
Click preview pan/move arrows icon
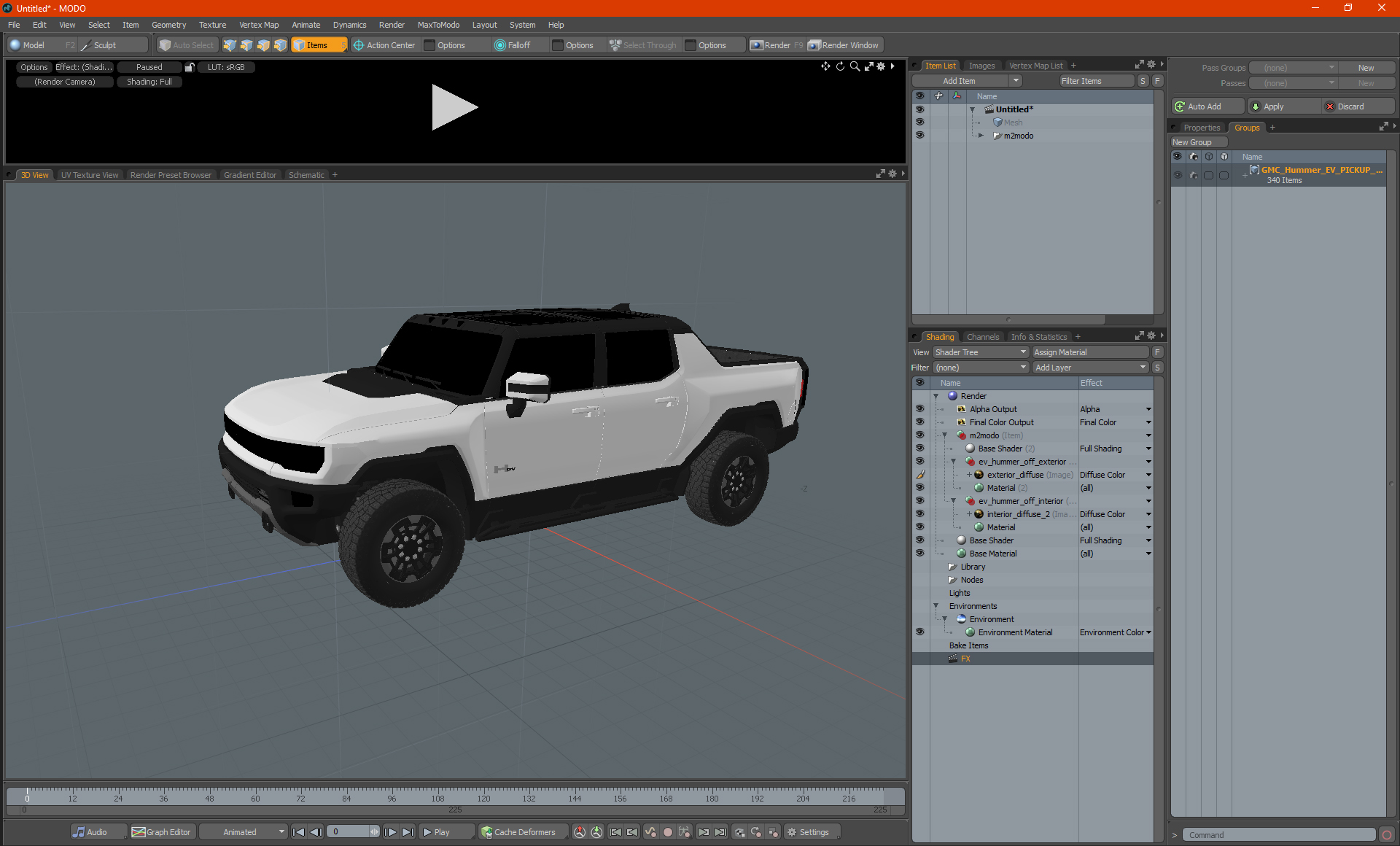[x=825, y=66]
